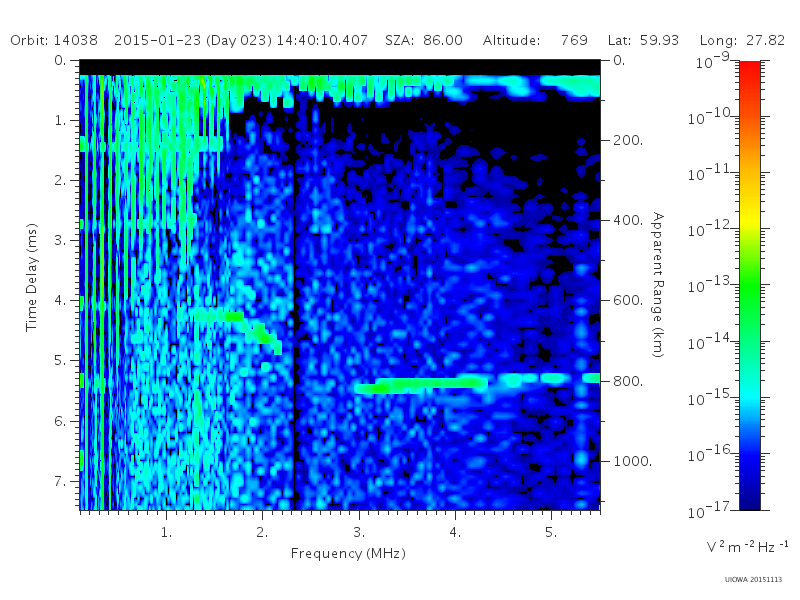
Task: Click the 'Long: 27.82' value
Action: click(742, 40)
